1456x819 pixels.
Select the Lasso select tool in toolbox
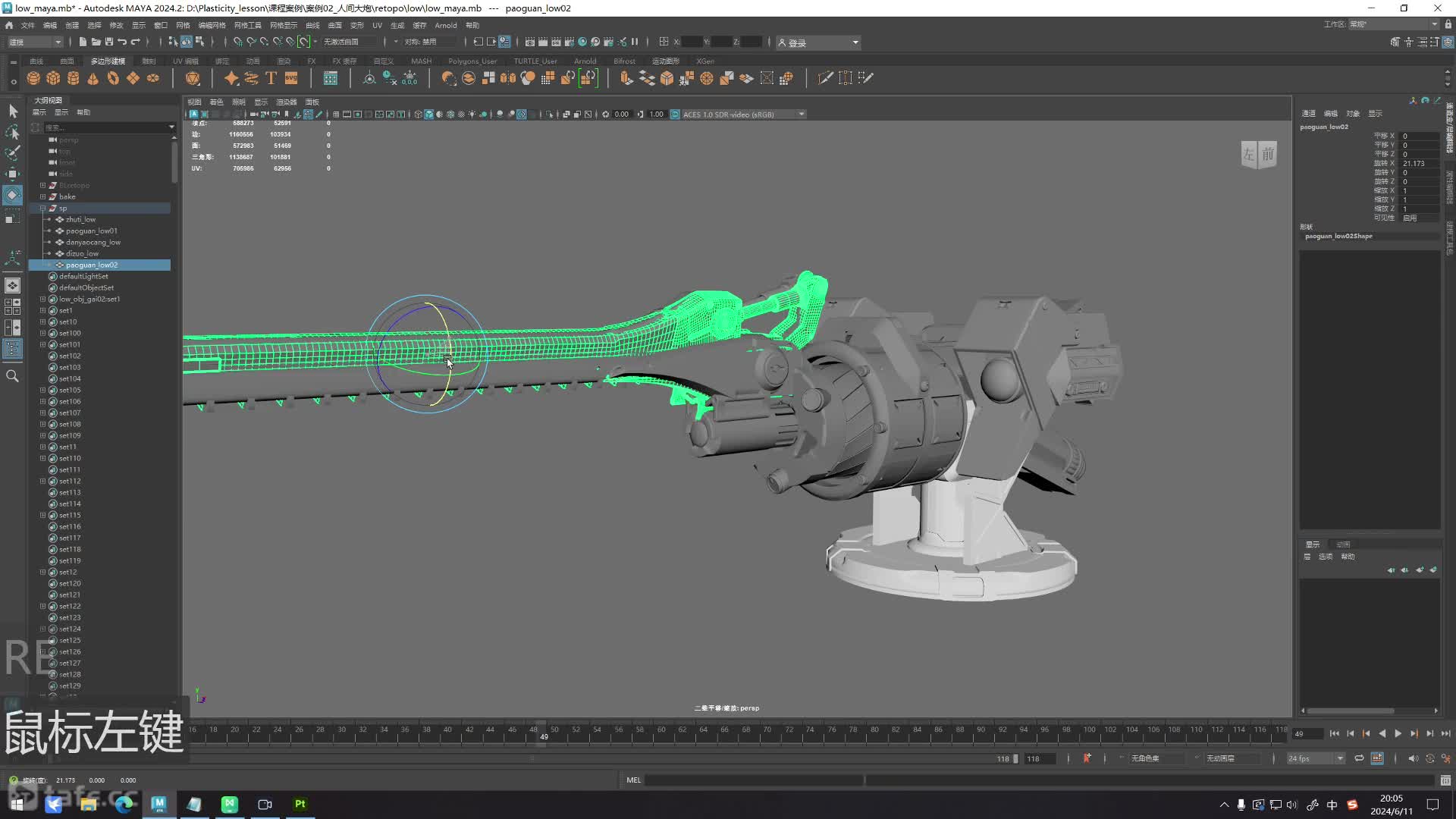tap(13, 133)
